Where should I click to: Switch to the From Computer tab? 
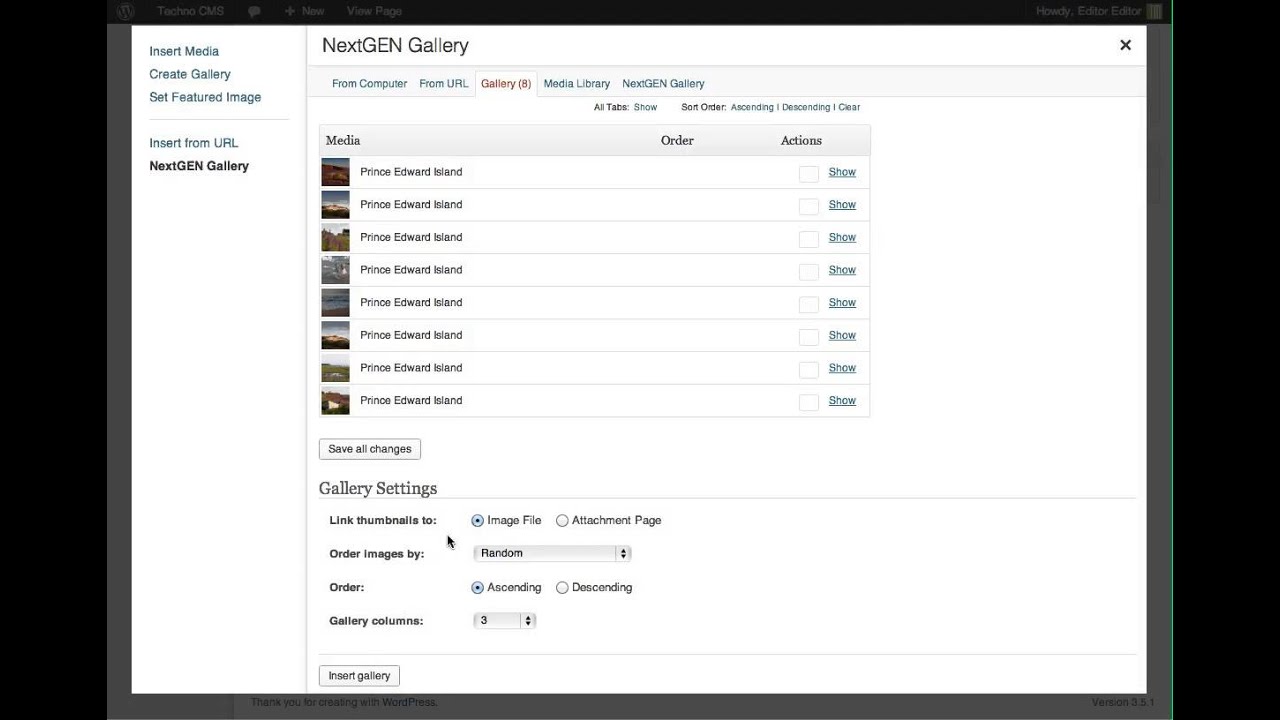369,84
